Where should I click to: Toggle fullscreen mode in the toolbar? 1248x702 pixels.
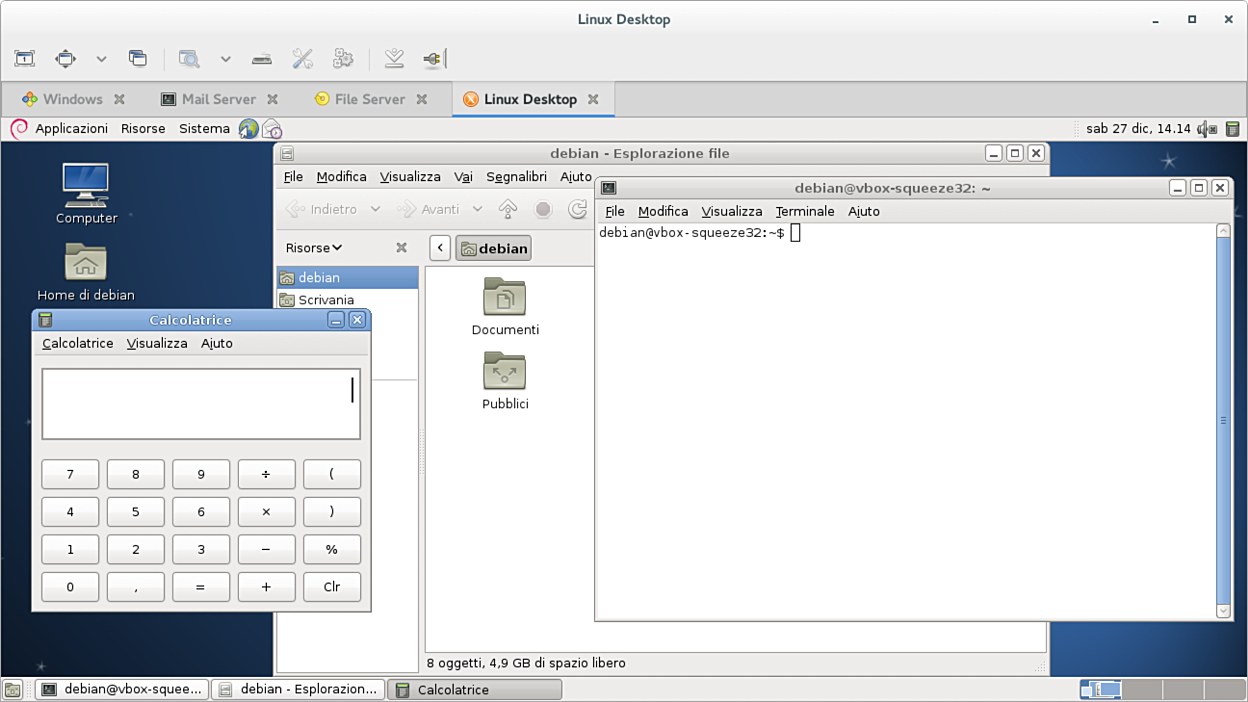(x=24, y=59)
